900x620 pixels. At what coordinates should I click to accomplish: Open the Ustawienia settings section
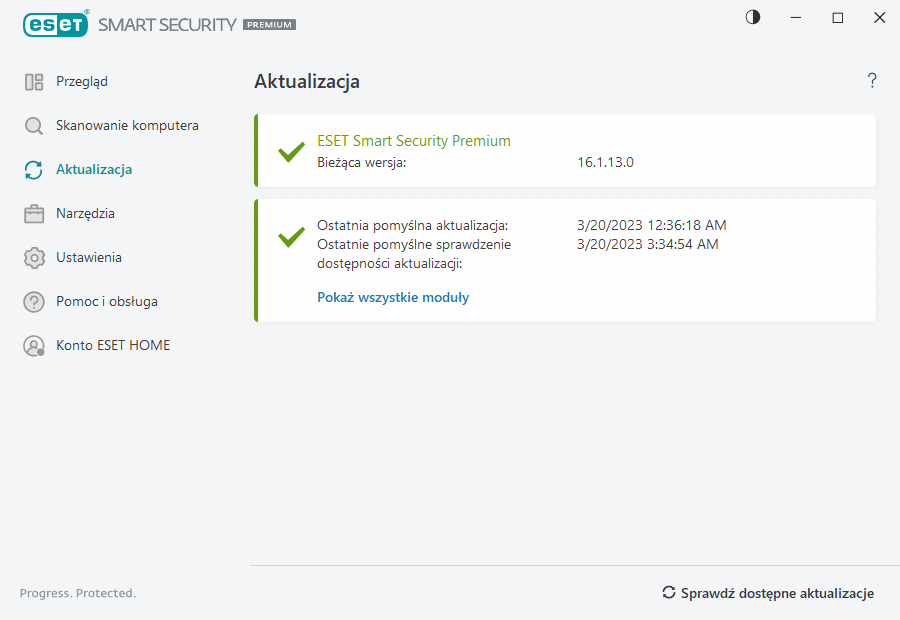[x=89, y=258]
